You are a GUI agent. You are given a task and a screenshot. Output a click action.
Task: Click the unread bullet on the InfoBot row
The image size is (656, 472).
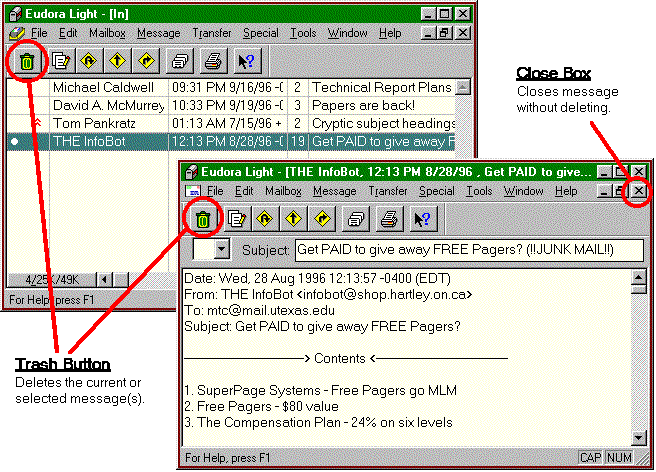(x=15, y=141)
